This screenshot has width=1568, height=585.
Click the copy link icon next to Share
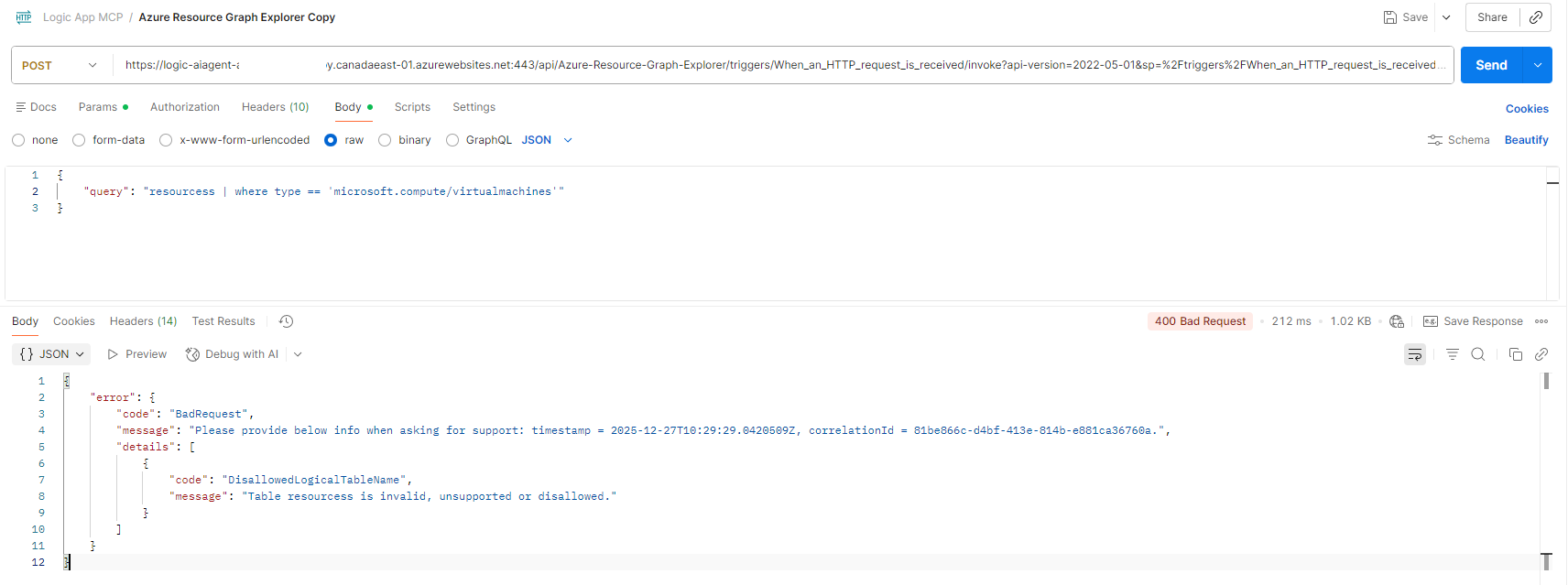tap(1536, 17)
